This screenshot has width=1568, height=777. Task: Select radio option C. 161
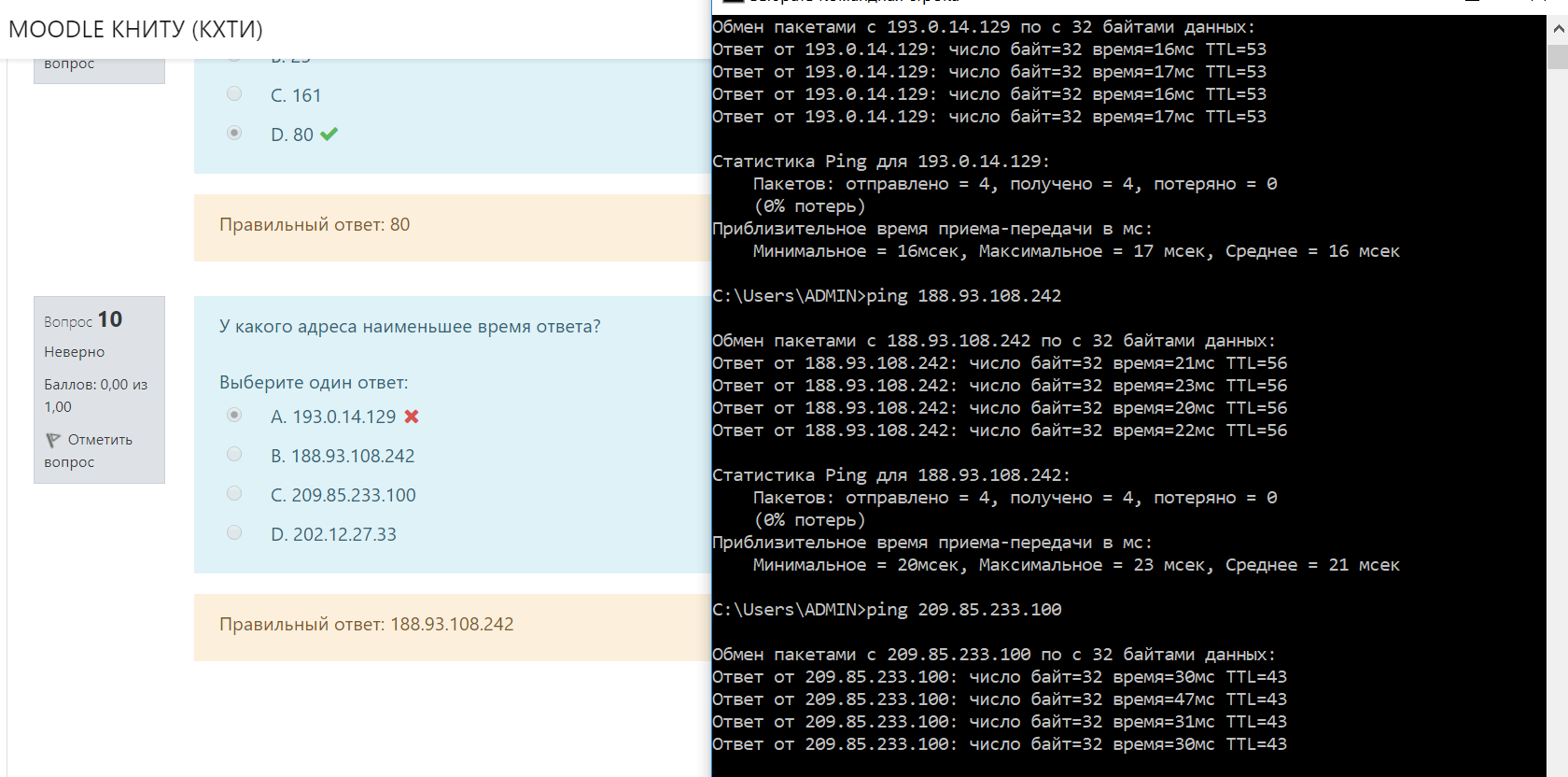click(x=234, y=93)
